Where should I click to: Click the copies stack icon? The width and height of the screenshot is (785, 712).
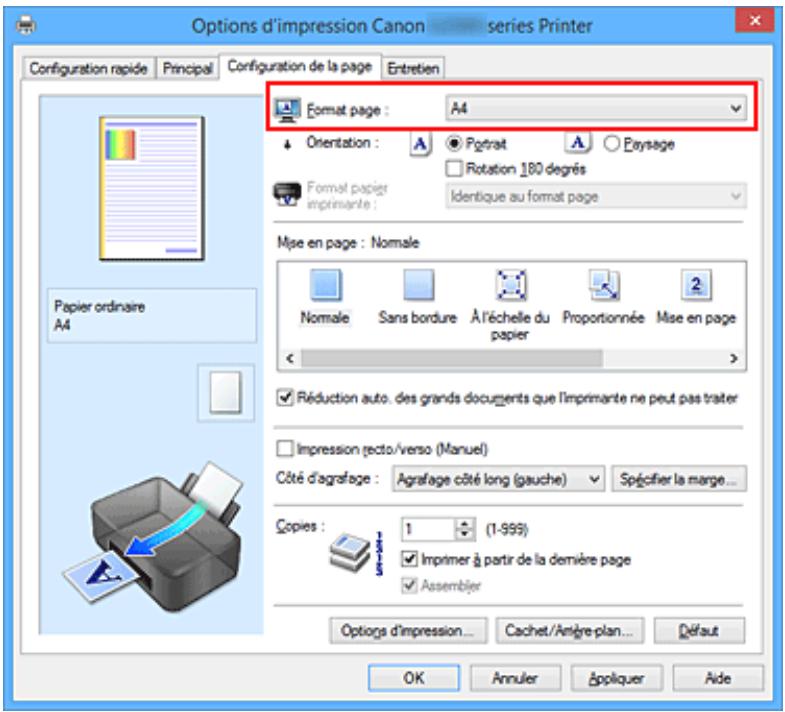tap(350, 553)
